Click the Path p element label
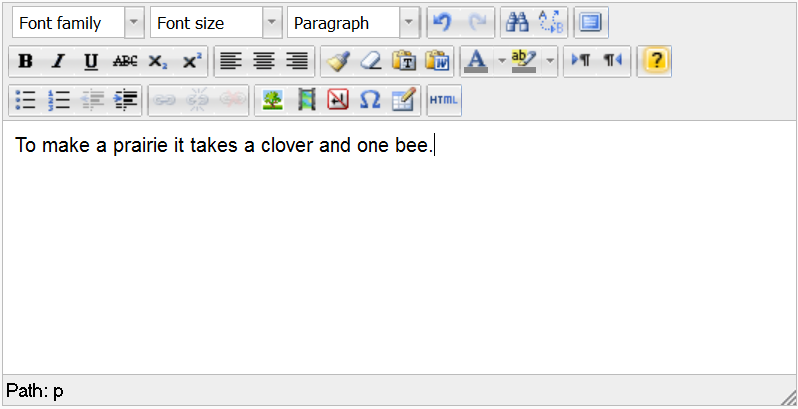798x409 pixels. tap(58, 391)
